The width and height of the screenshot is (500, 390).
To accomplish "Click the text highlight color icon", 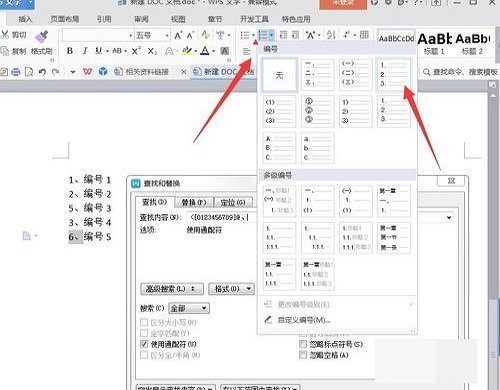I will (x=187, y=51).
